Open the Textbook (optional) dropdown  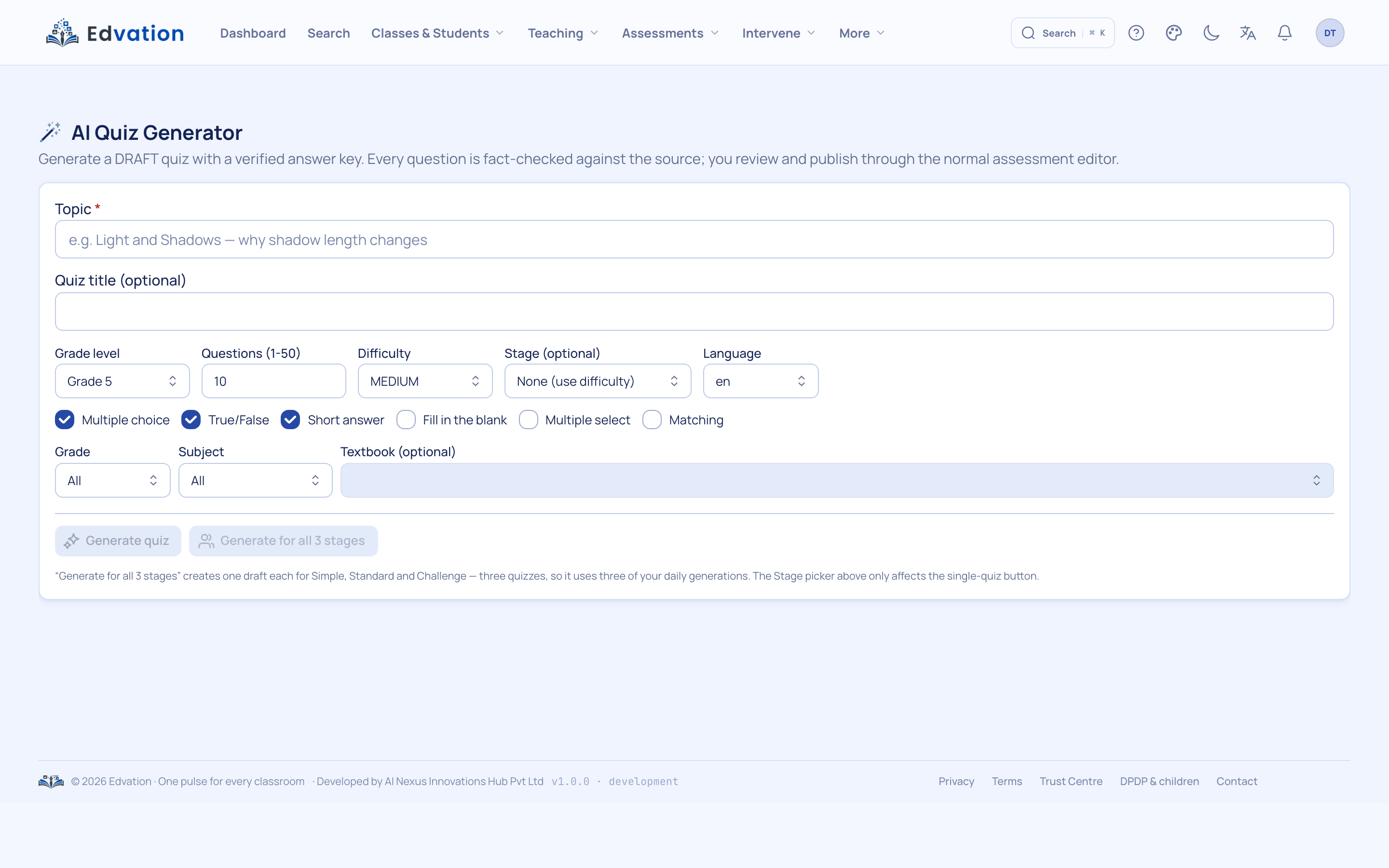click(x=837, y=480)
